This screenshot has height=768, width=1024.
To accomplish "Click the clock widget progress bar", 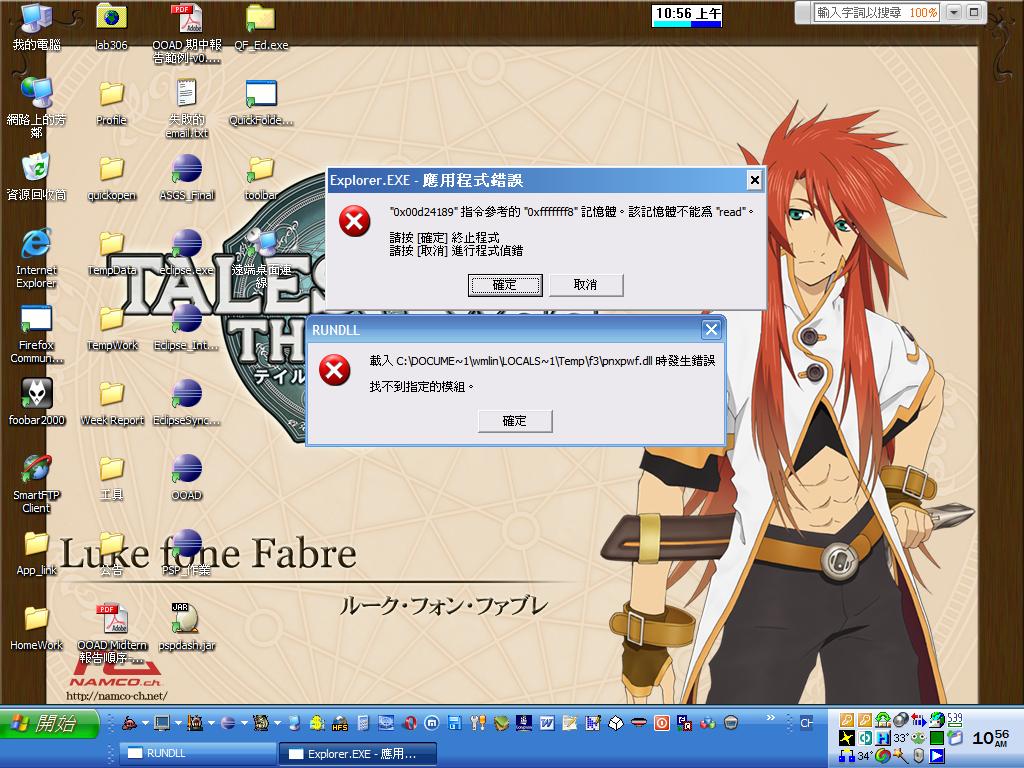I will (686, 24).
